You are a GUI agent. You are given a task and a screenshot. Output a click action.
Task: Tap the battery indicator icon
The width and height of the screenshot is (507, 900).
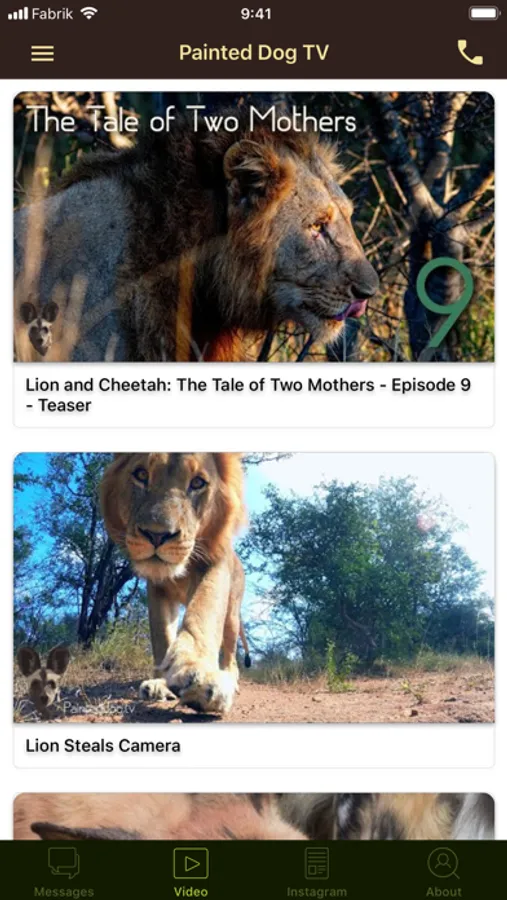(x=484, y=13)
